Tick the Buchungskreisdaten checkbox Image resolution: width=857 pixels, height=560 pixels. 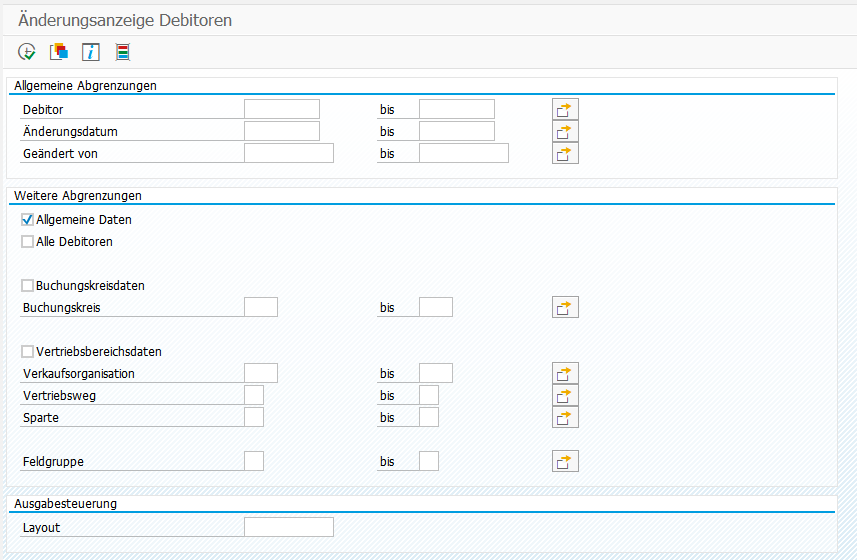(x=27, y=285)
